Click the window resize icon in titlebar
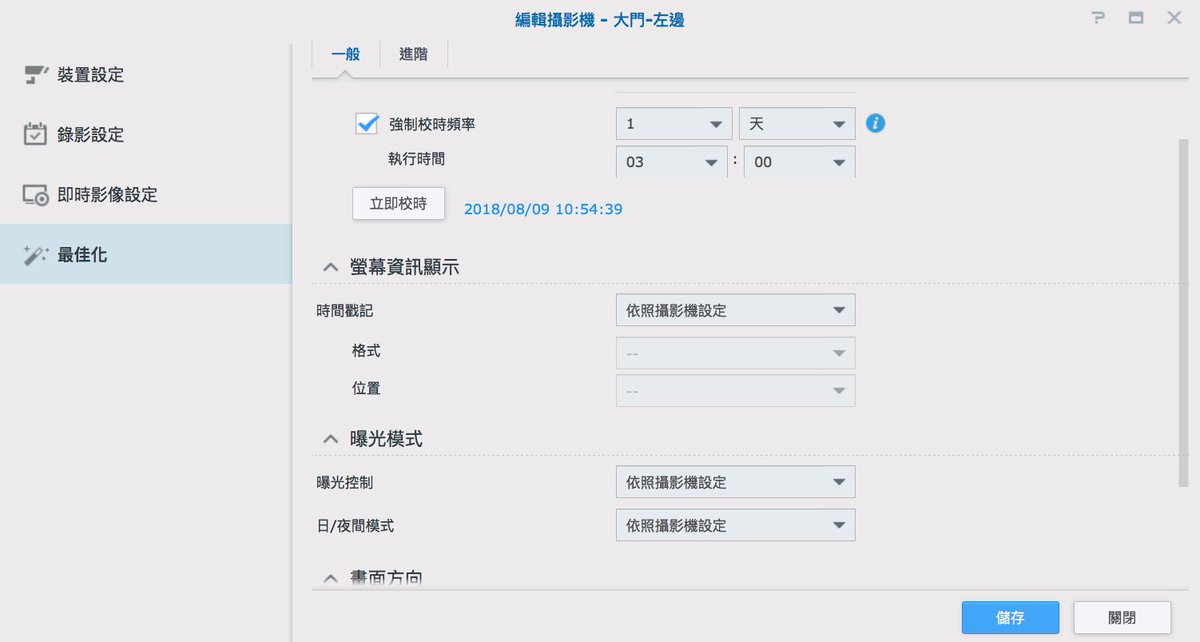Viewport: 1200px width, 642px height. pyautogui.click(x=1135, y=17)
